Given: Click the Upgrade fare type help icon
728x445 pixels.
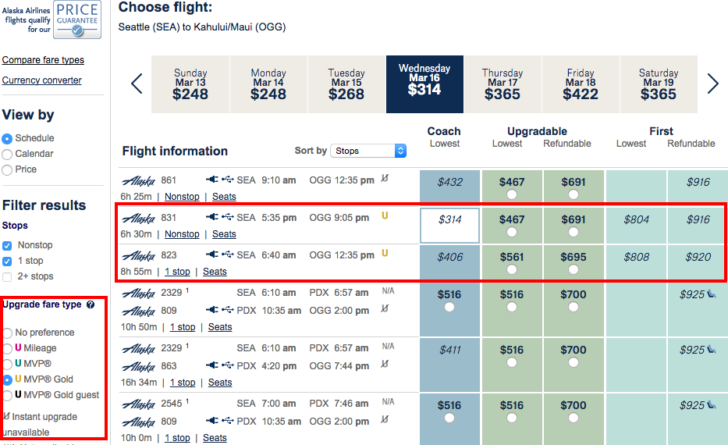Looking at the screenshot, I should coord(91,304).
